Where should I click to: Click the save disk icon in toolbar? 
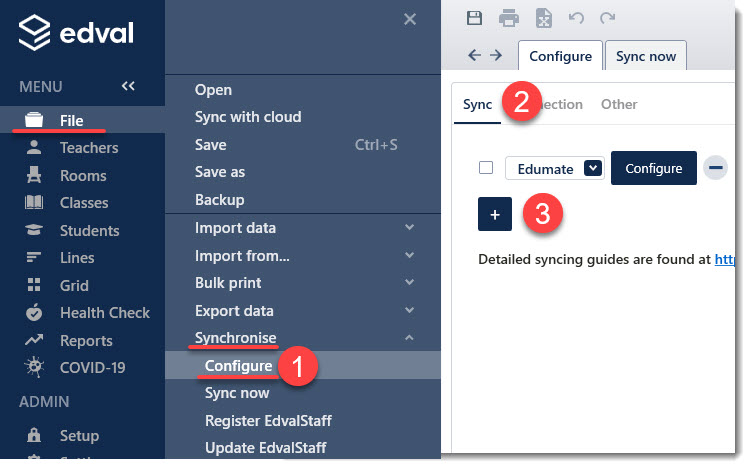click(x=474, y=18)
